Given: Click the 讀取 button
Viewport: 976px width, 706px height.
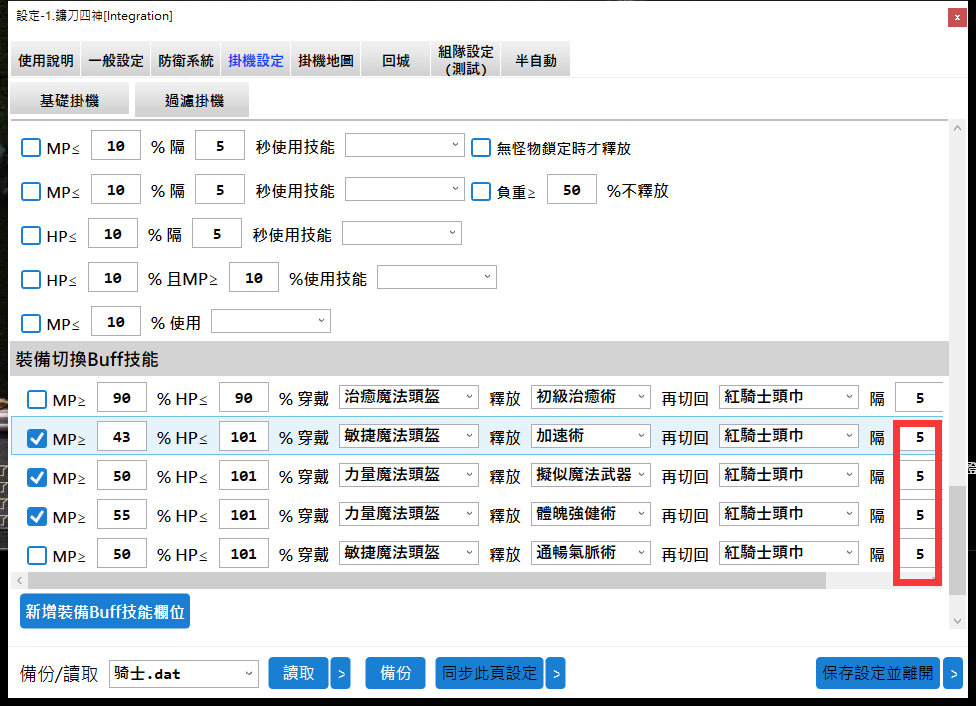Looking at the screenshot, I should pos(298,673).
